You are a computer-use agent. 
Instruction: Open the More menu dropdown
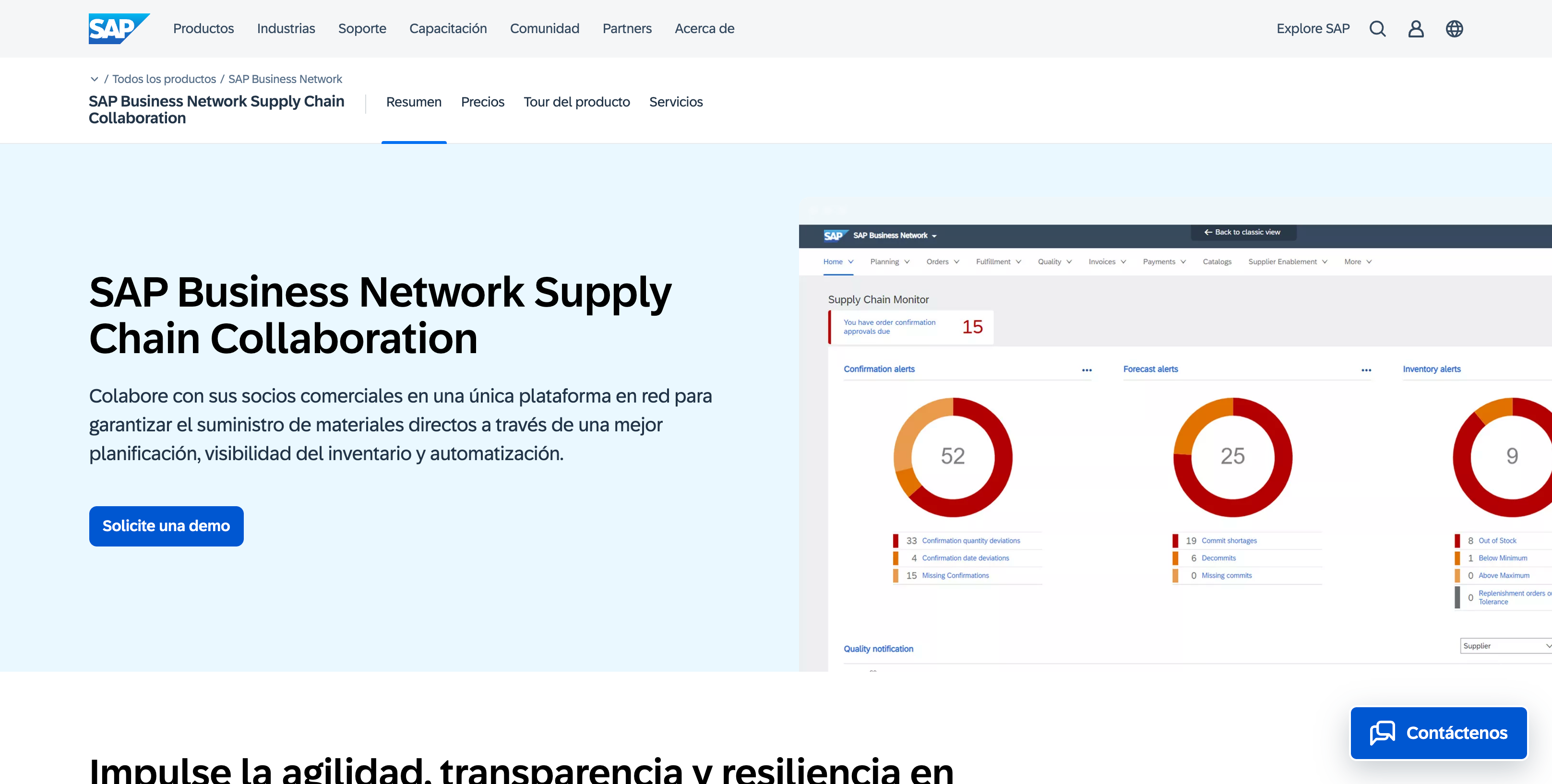(1358, 261)
